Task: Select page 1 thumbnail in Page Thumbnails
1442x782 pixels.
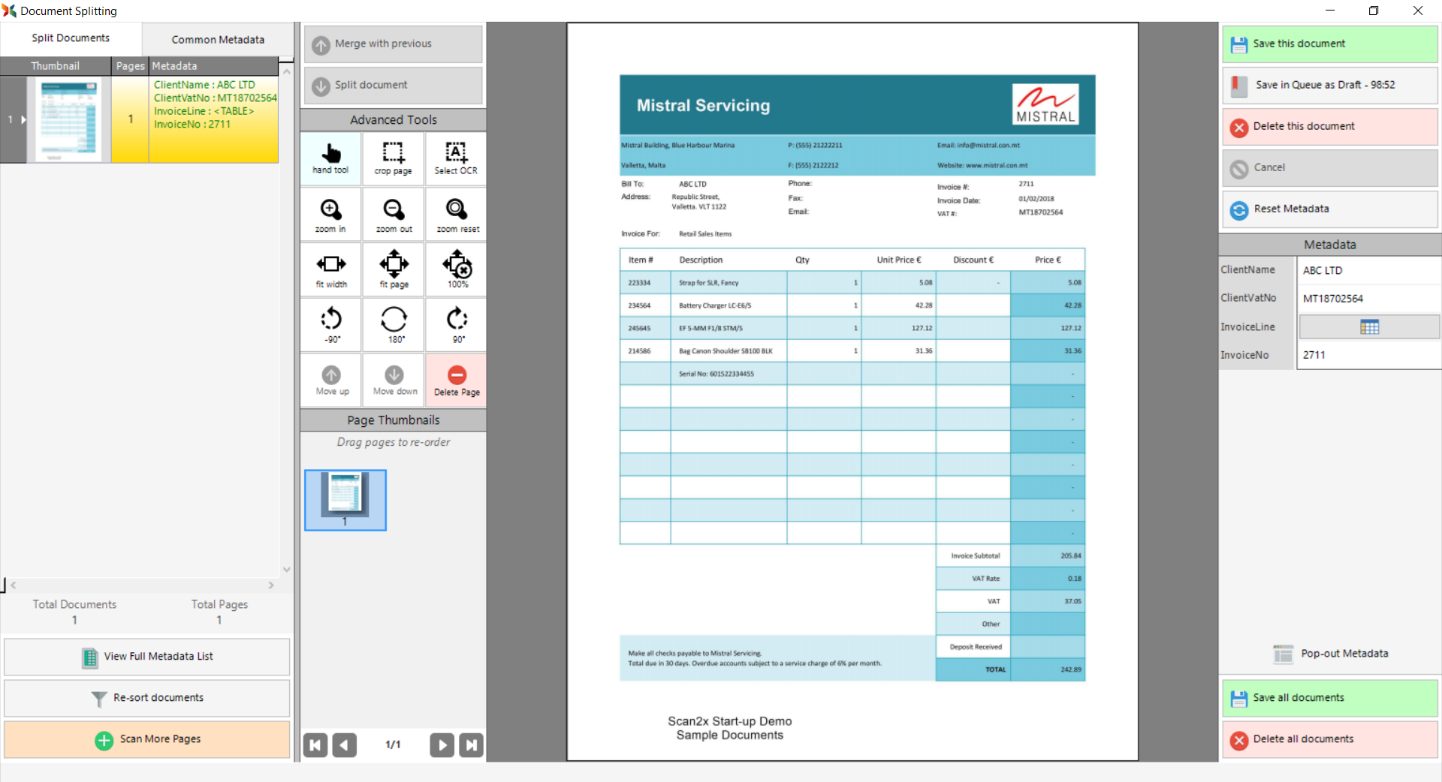Action: (345, 499)
